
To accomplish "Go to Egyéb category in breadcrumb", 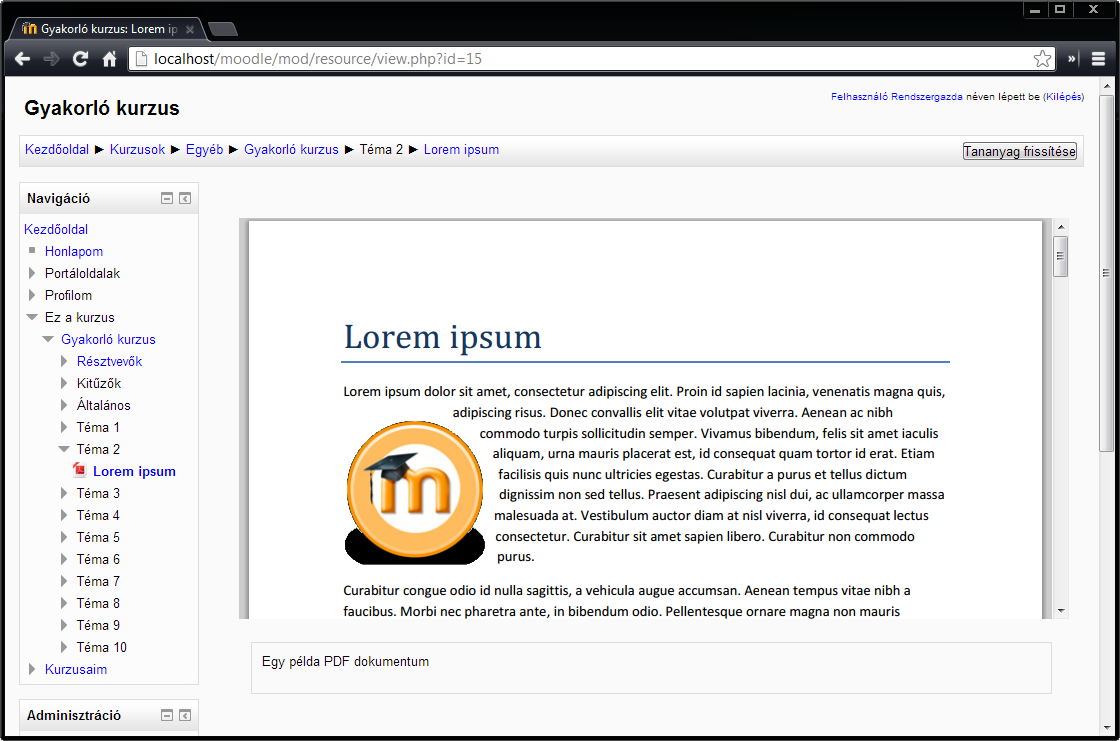I will [x=204, y=150].
